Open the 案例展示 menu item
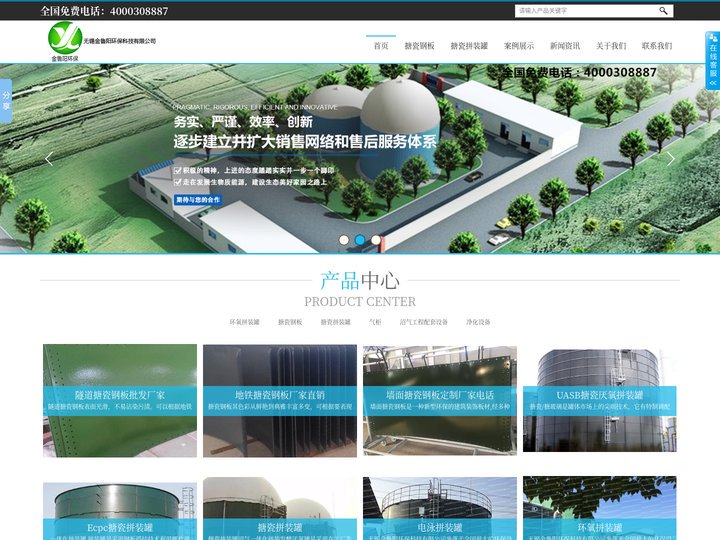This screenshot has height=540, width=720. pyautogui.click(x=519, y=45)
